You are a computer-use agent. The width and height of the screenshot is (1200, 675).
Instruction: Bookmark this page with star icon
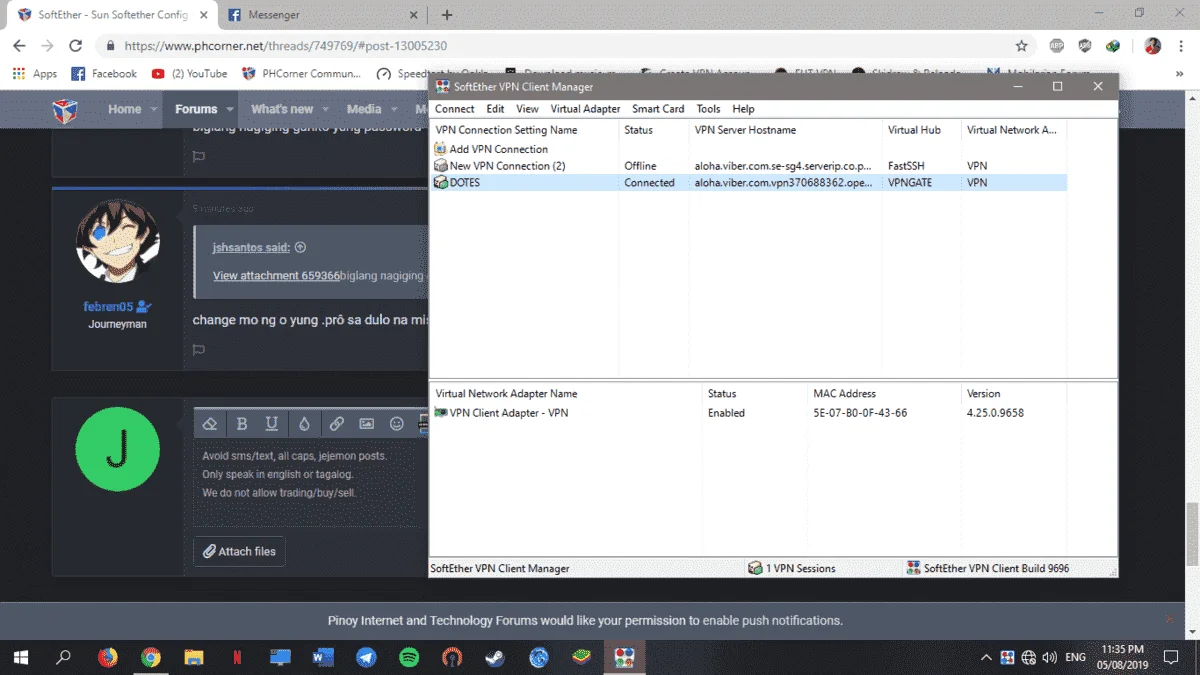click(x=1021, y=46)
